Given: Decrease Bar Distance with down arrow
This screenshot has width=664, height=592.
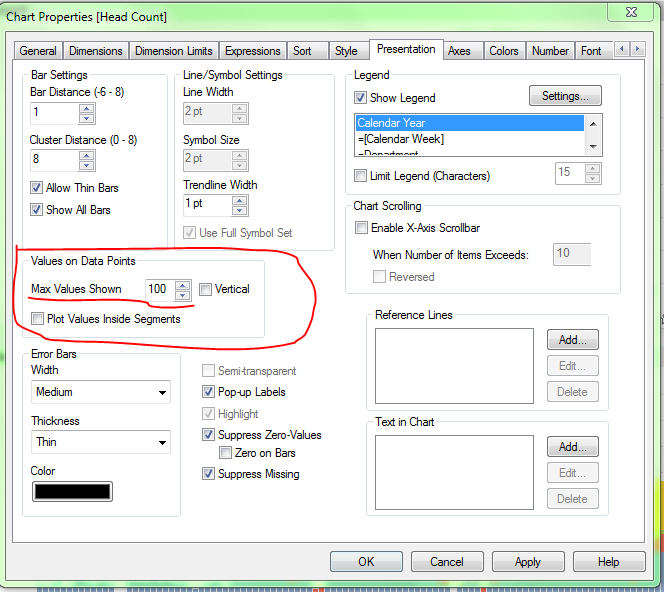Looking at the screenshot, I should [87, 118].
